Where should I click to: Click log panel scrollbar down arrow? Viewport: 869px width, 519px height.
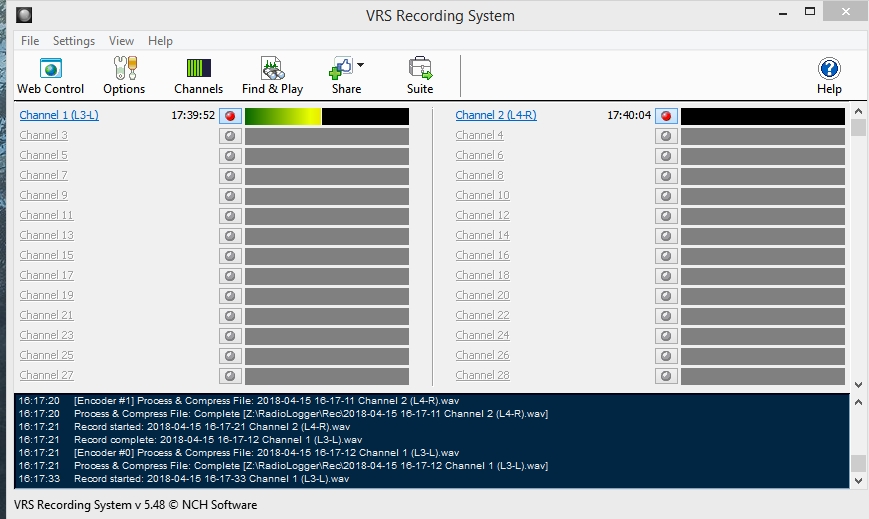pos(858,481)
